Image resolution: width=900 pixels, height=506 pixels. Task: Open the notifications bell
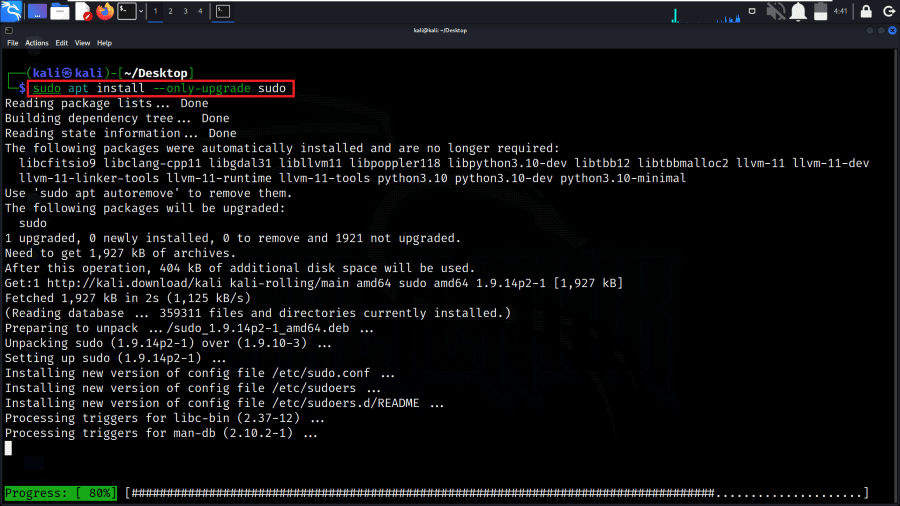(x=798, y=11)
